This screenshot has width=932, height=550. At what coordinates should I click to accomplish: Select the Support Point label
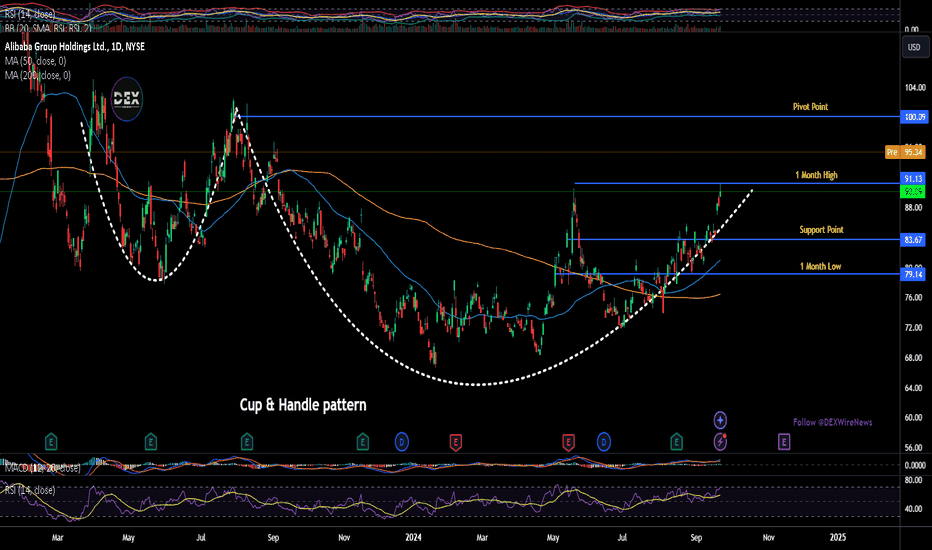[x=821, y=230]
